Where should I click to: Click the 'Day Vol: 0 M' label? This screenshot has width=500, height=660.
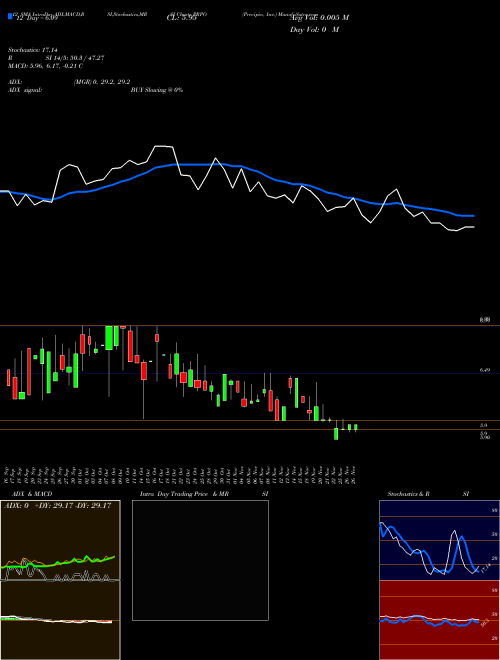coord(314,30)
